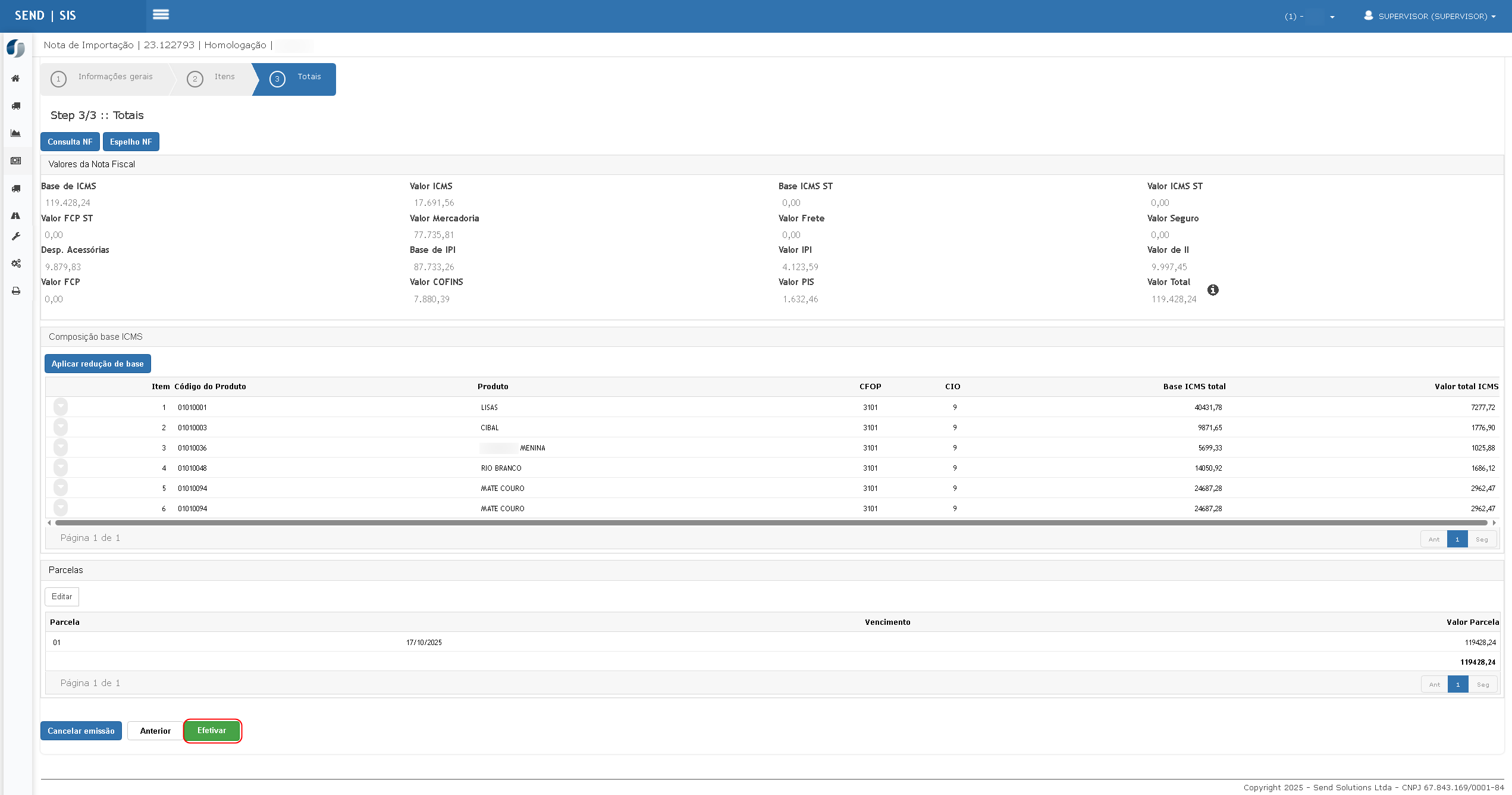Click the Editar button under Parcelas
The width and height of the screenshot is (1512, 795).
point(62,597)
